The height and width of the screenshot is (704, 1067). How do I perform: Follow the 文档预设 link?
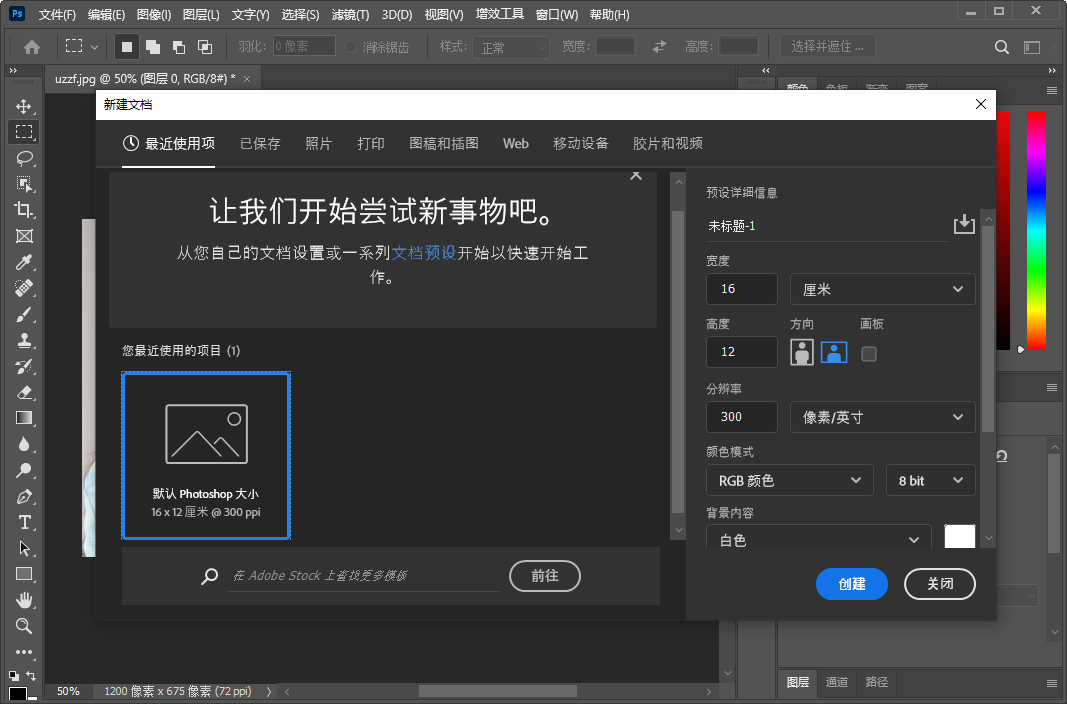pyautogui.click(x=423, y=253)
